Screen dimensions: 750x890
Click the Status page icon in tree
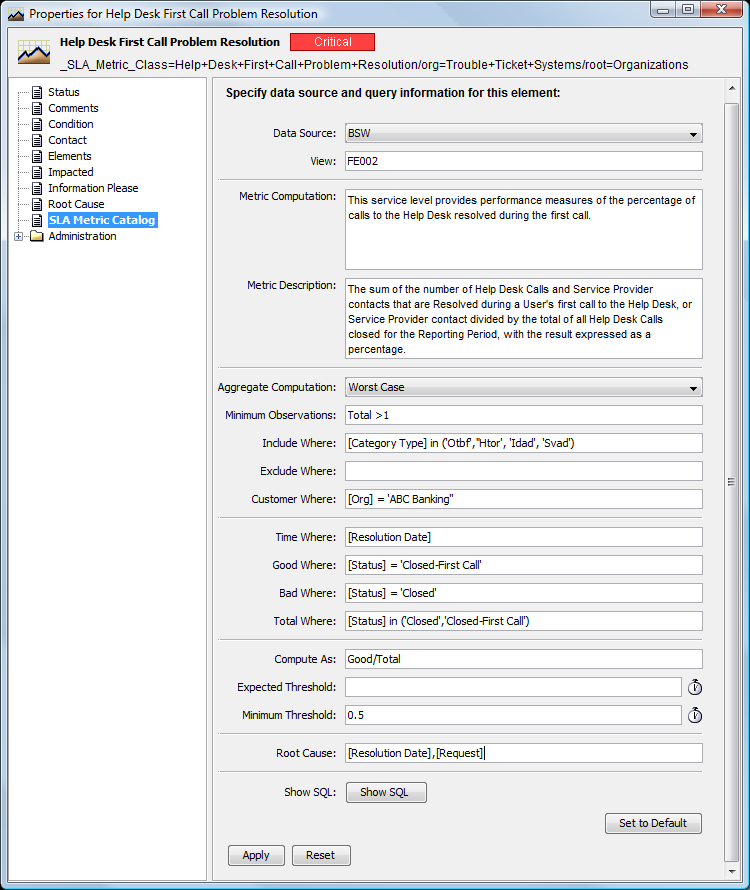click(x=37, y=92)
